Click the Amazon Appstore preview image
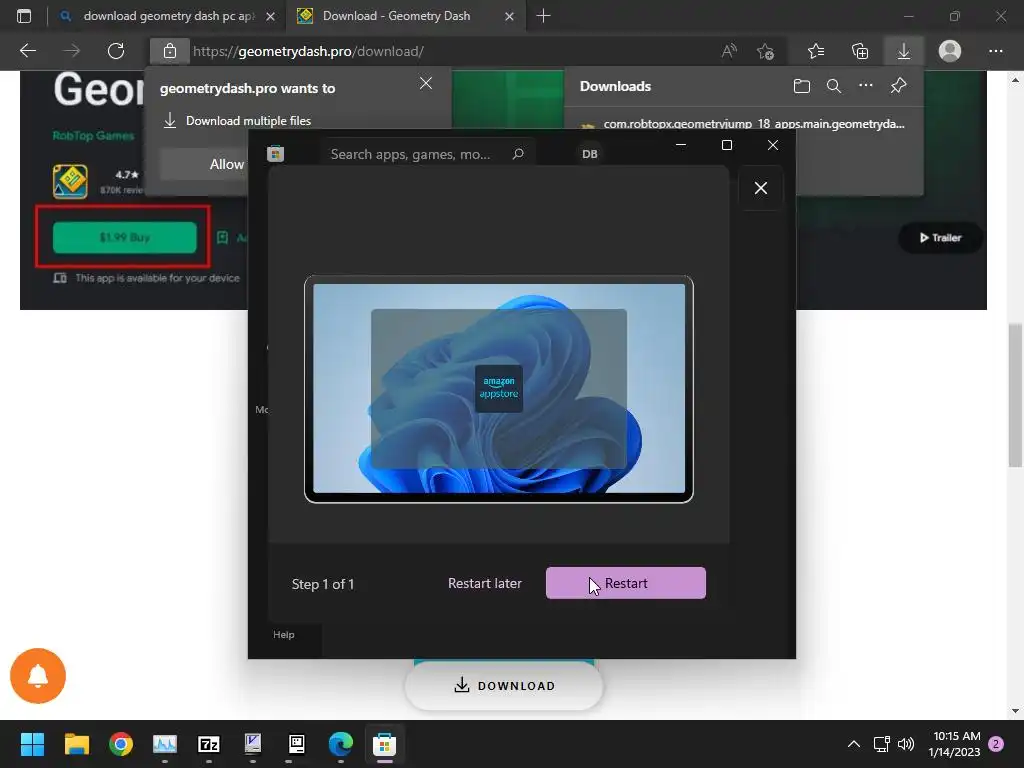 pos(499,389)
